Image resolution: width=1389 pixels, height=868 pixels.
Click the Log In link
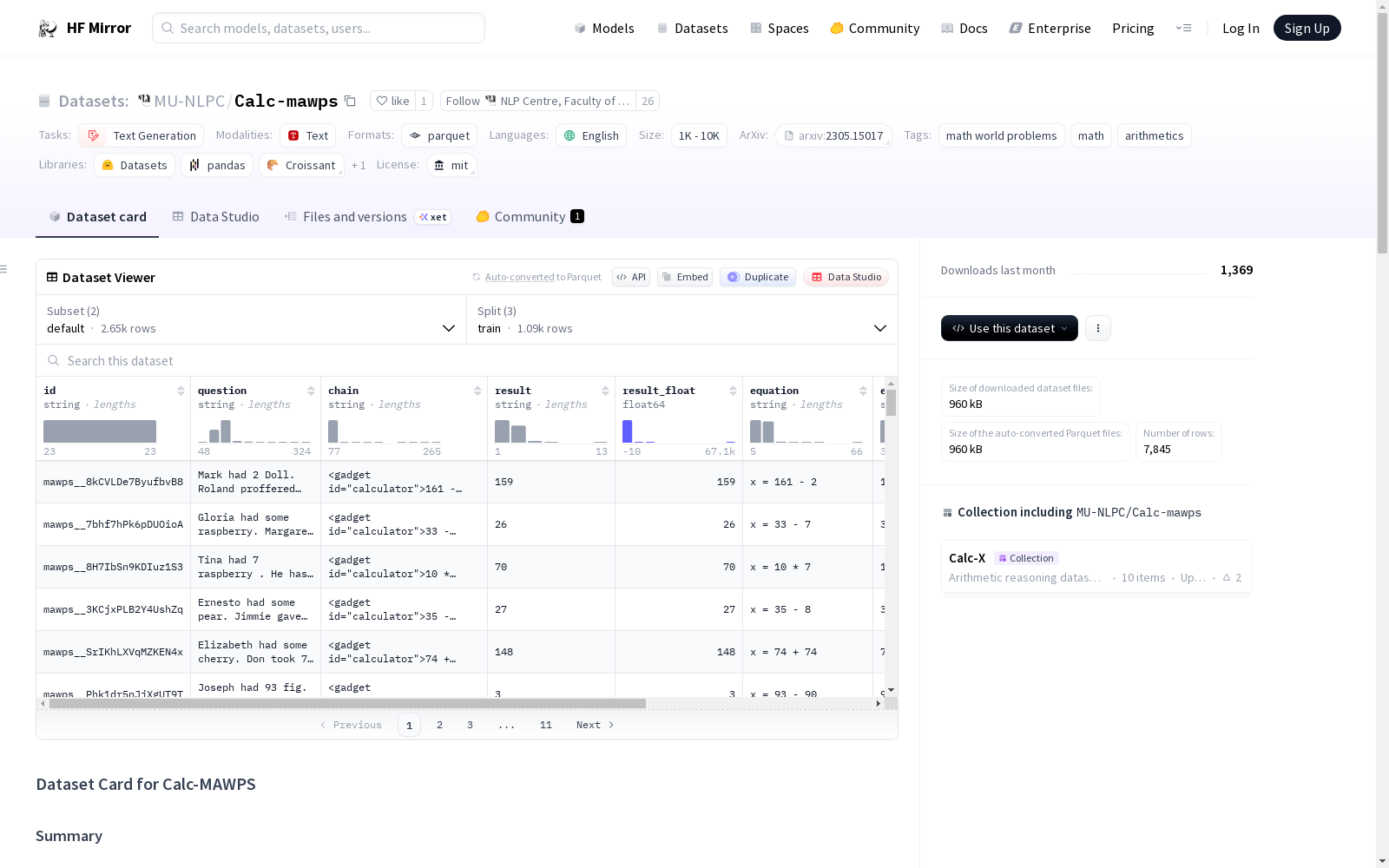point(1241,28)
